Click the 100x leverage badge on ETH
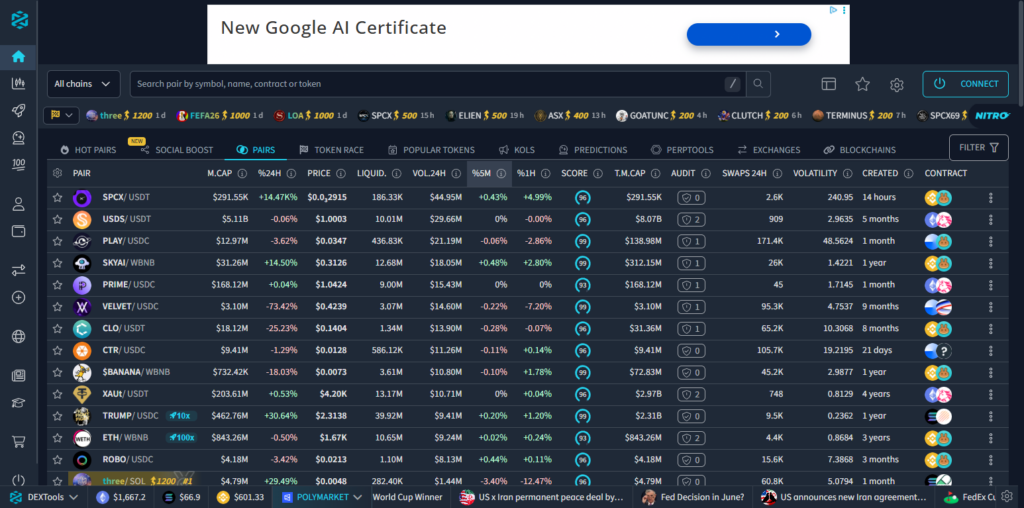The height and width of the screenshot is (508, 1024). [x=182, y=437]
